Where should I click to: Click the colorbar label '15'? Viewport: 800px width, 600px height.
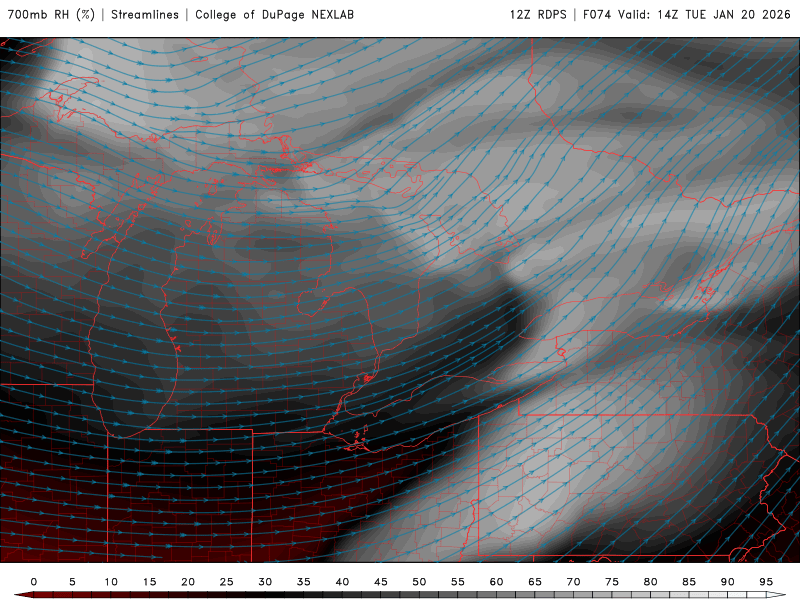coord(149,582)
